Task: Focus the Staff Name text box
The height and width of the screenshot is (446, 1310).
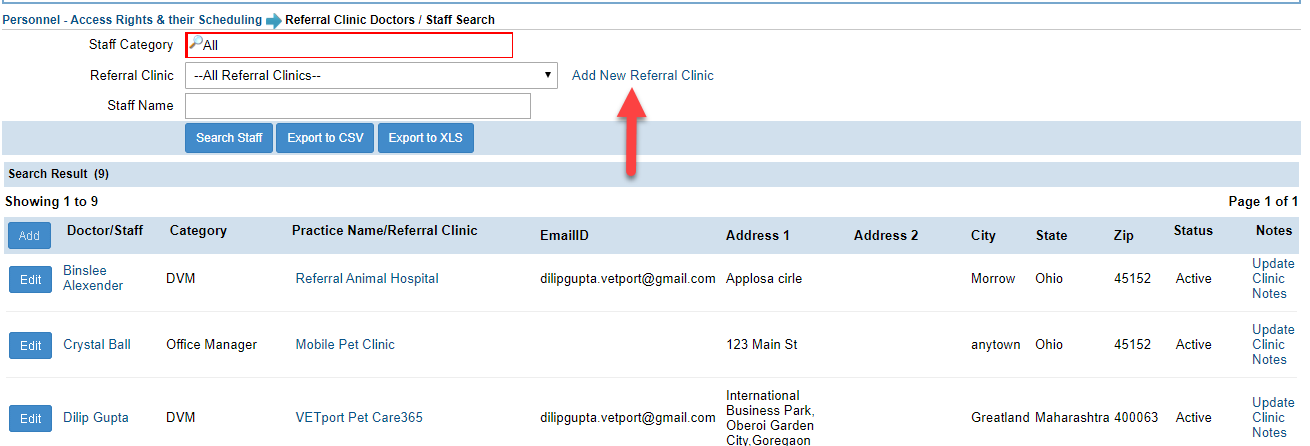Action: point(358,106)
